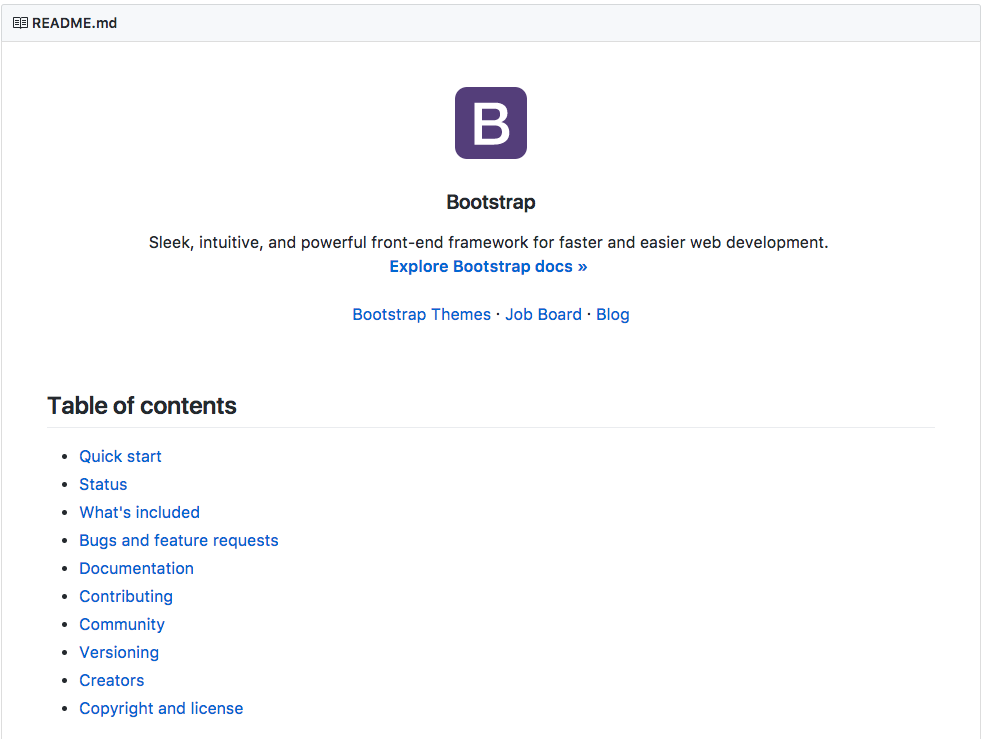Navigate to the Creators section
982x739 pixels.
click(x=112, y=681)
